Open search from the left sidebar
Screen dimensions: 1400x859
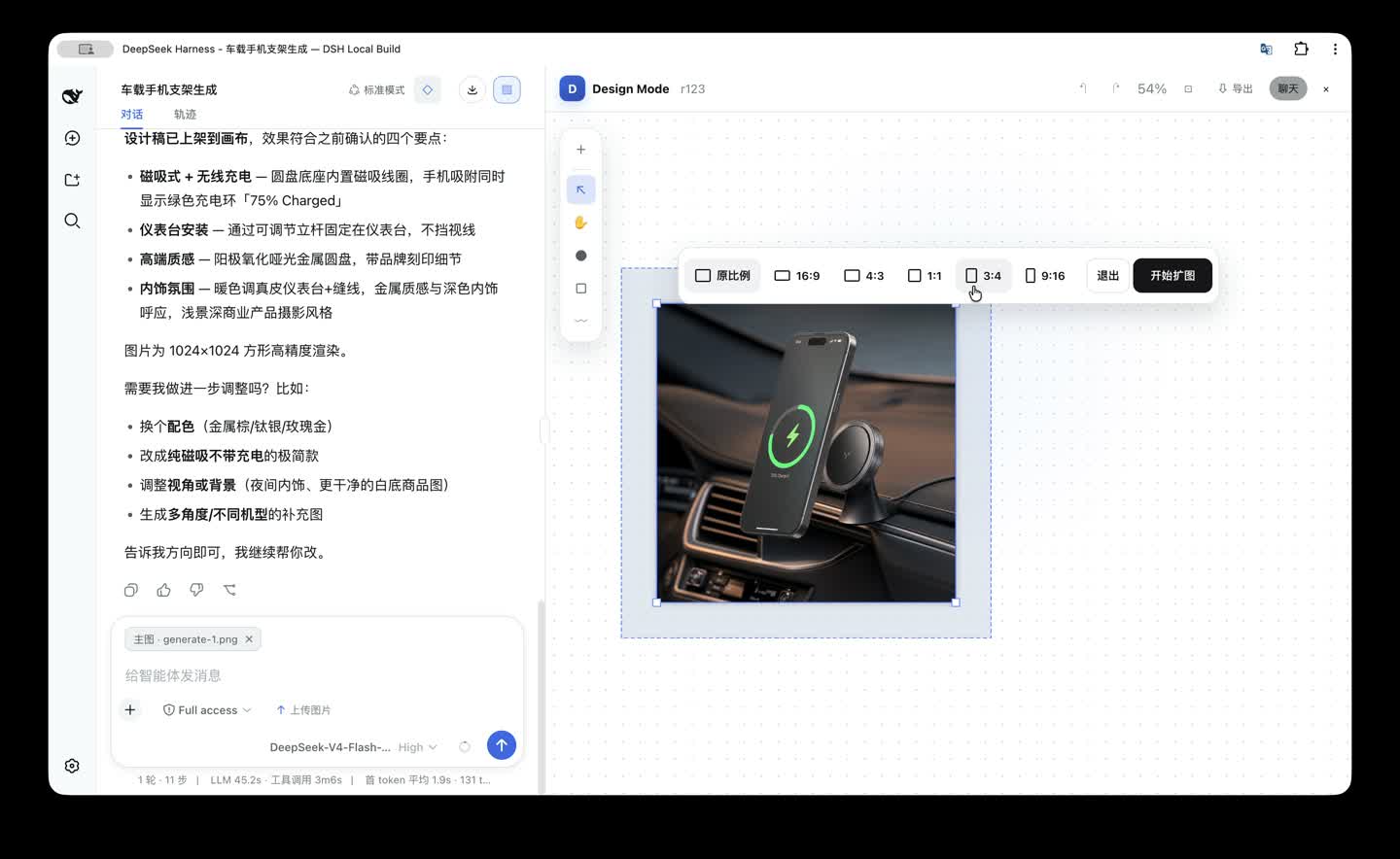[72, 221]
